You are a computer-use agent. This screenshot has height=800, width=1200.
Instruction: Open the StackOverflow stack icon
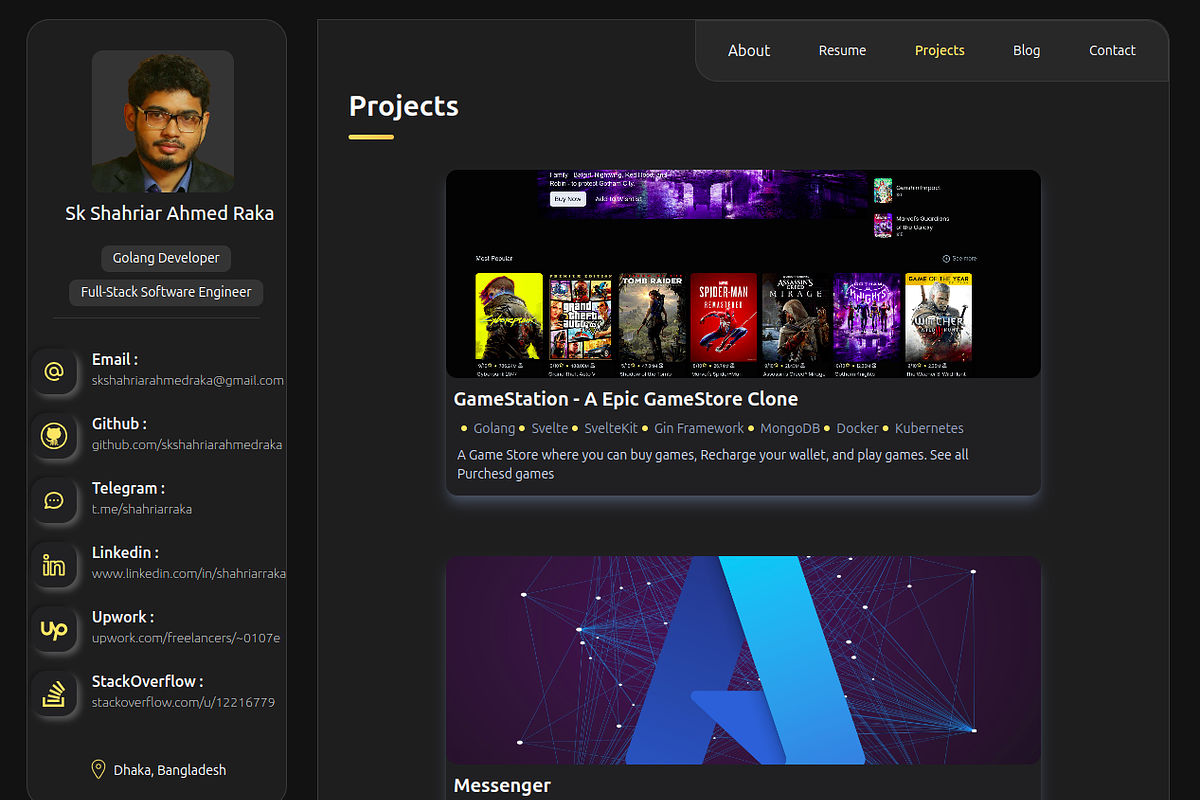click(x=54, y=694)
